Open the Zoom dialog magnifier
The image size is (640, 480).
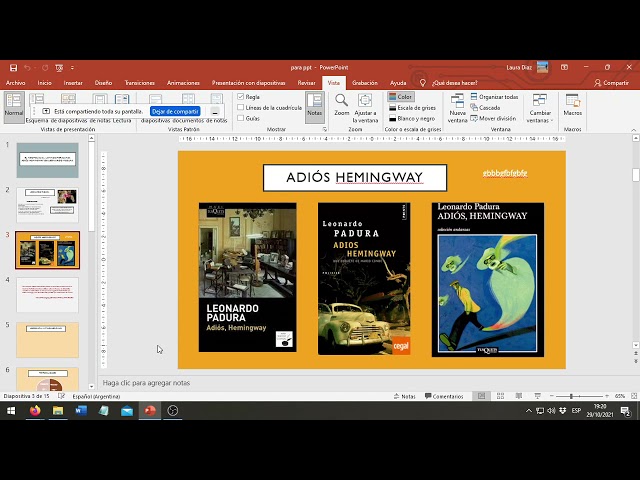click(x=342, y=105)
